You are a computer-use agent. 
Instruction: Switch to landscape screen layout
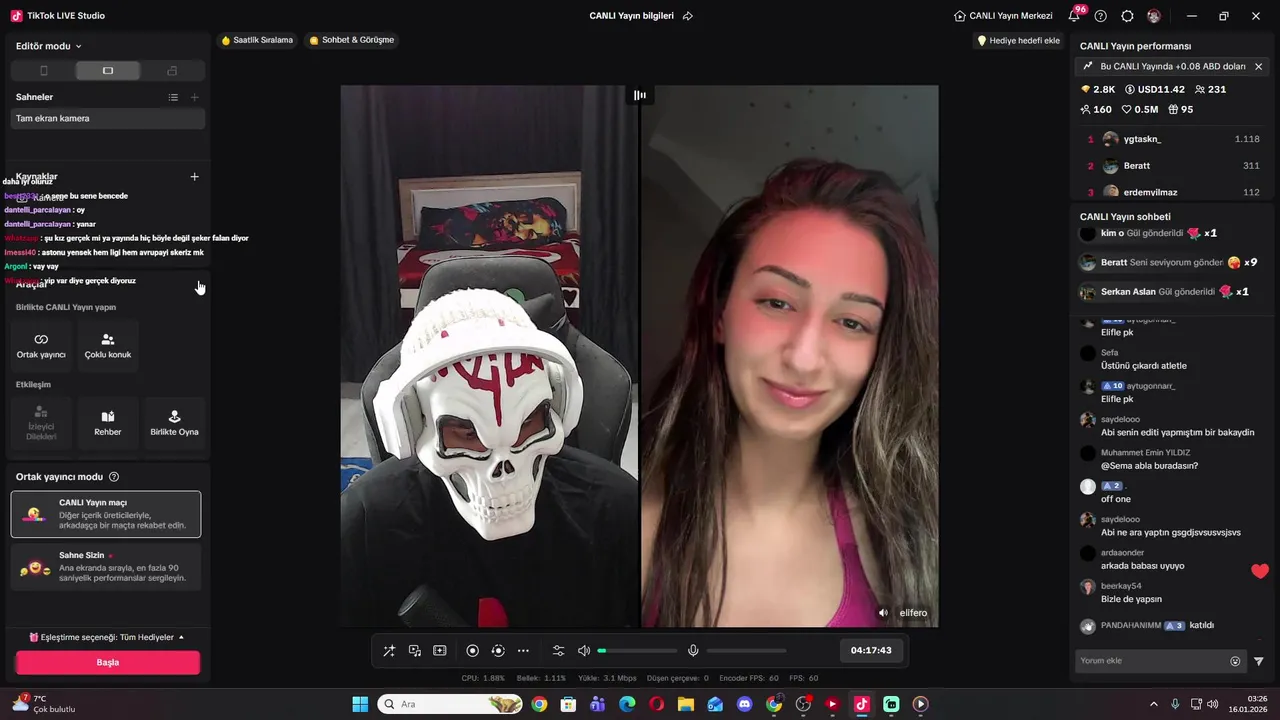[x=108, y=71]
